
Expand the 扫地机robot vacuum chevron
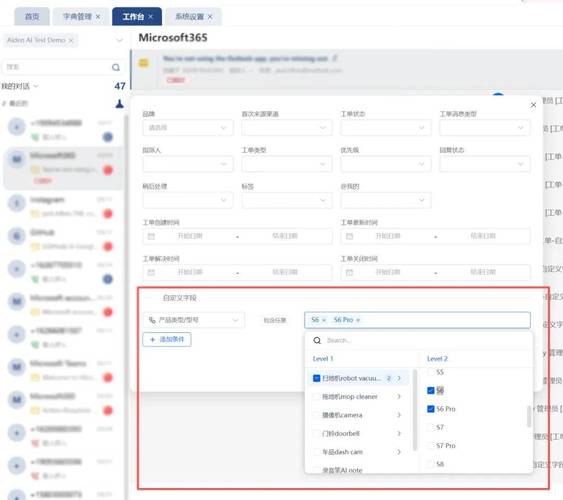[399, 378]
